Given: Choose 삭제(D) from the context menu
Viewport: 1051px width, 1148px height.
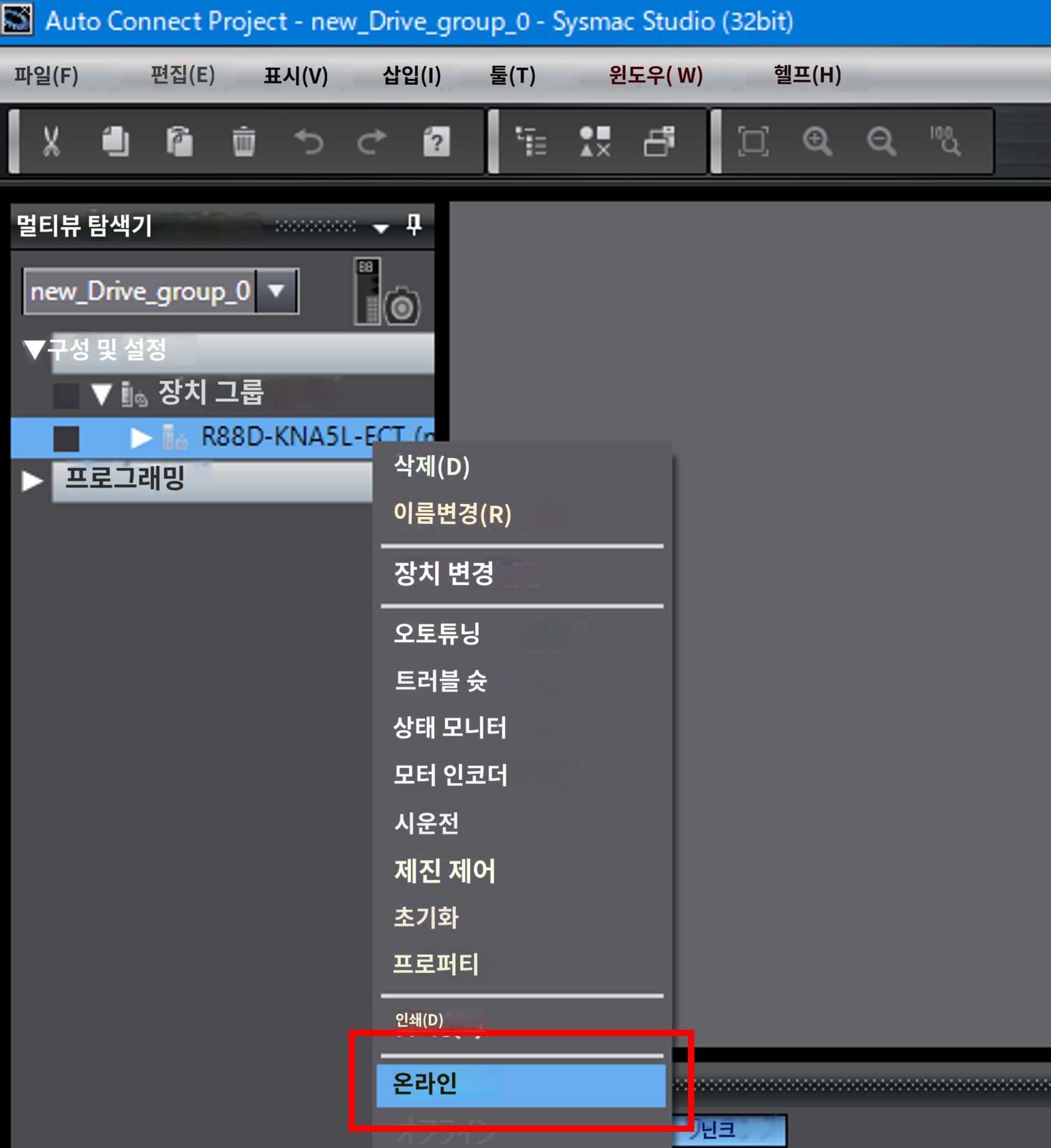Looking at the screenshot, I should pyautogui.click(x=521, y=467).
